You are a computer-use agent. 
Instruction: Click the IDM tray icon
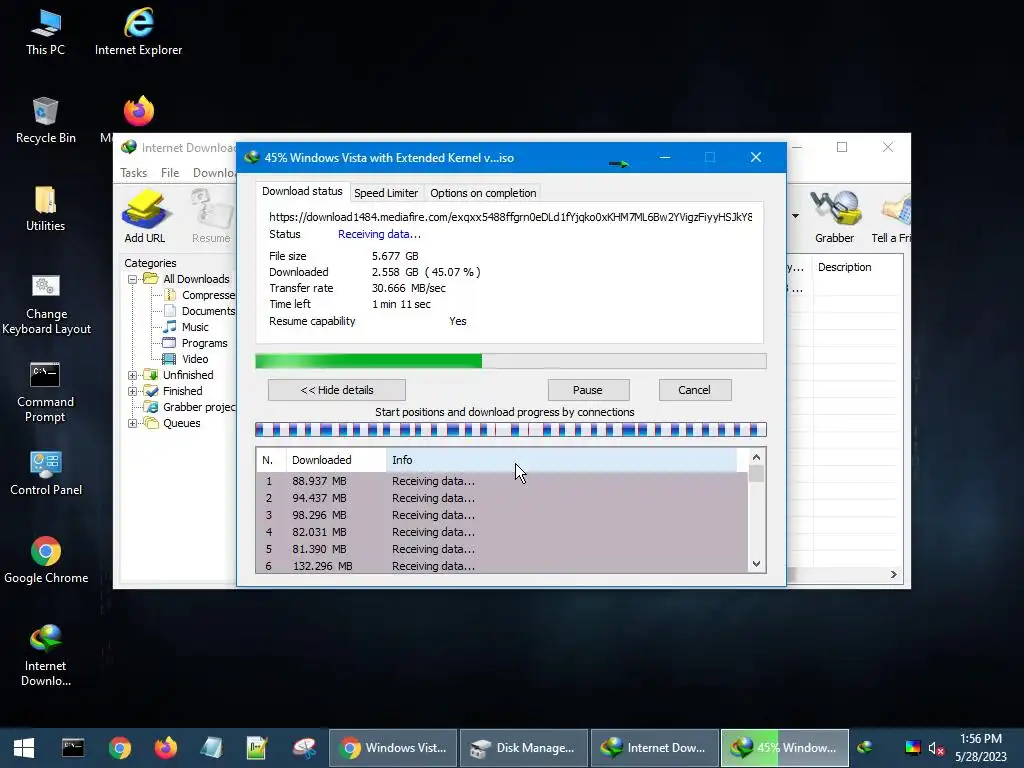(x=865, y=747)
